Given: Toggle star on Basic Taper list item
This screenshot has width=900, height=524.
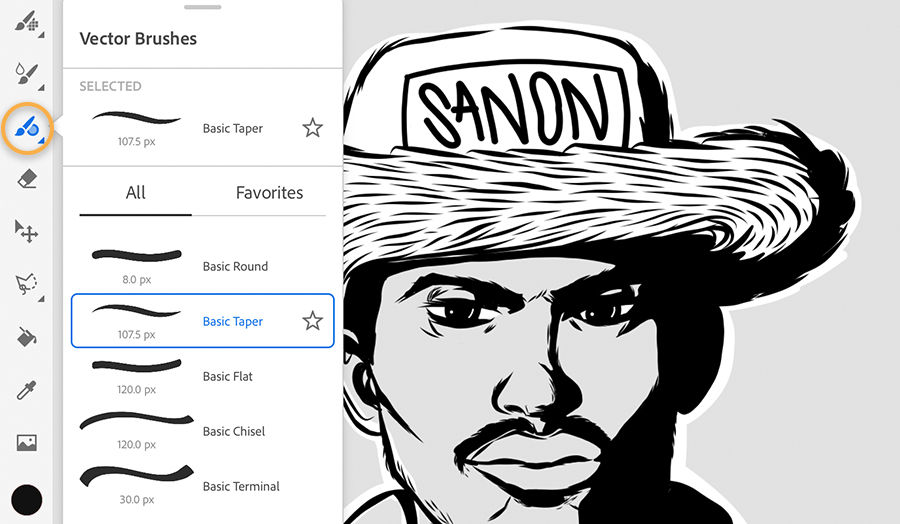Looking at the screenshot, I should point(313,321).
